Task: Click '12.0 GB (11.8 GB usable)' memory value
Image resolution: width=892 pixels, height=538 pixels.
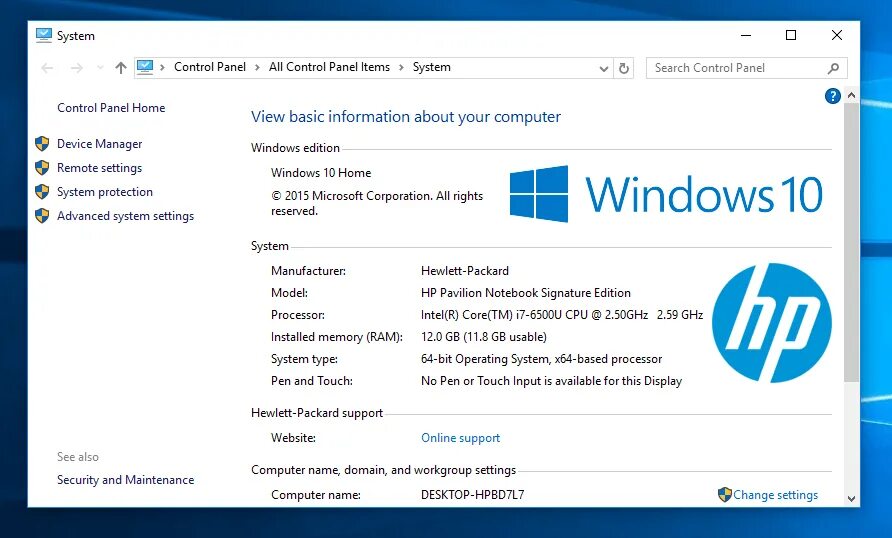Action: point(484,337)
